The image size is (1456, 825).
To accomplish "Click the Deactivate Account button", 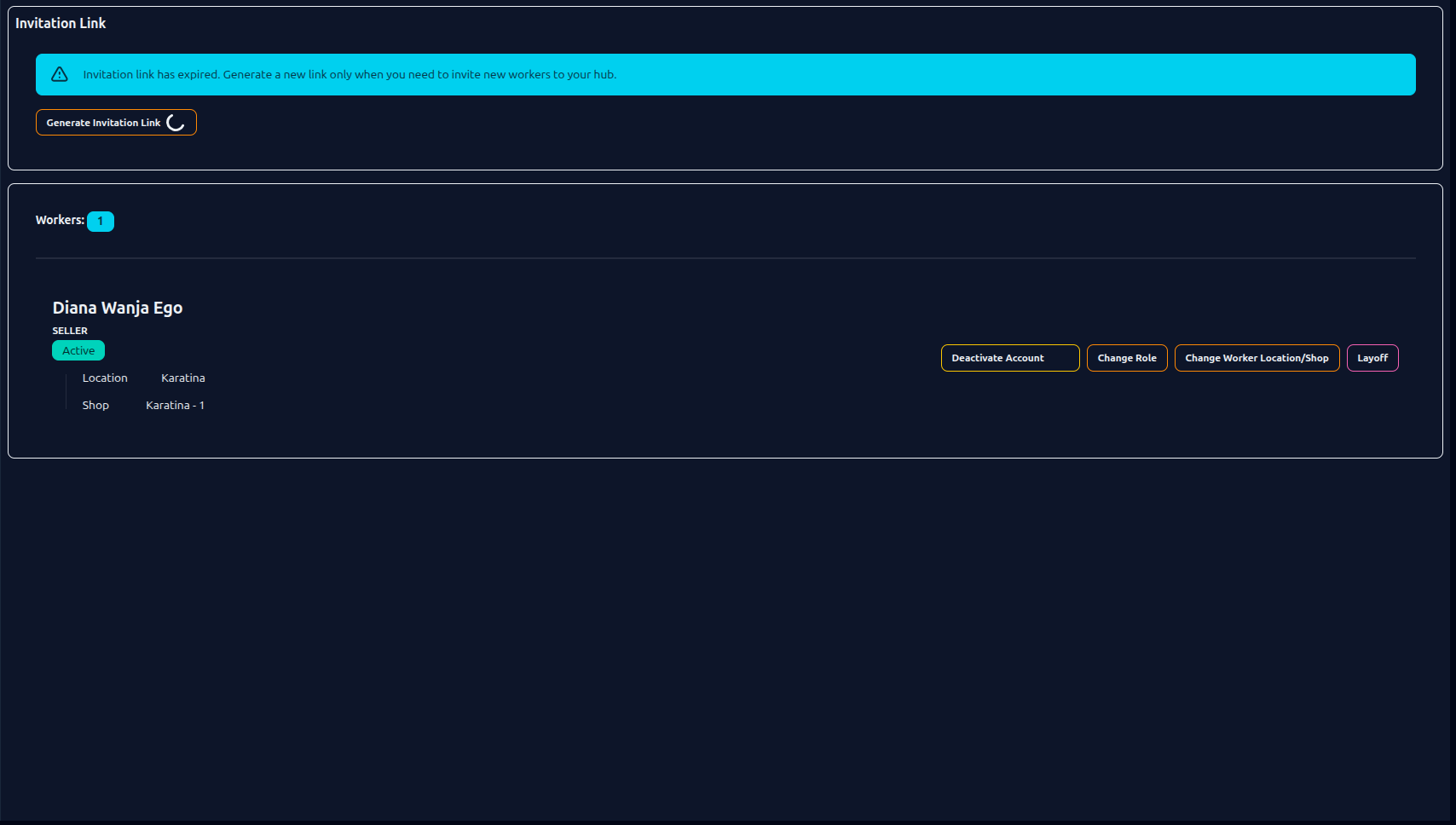I will (x=1009, y=358).
